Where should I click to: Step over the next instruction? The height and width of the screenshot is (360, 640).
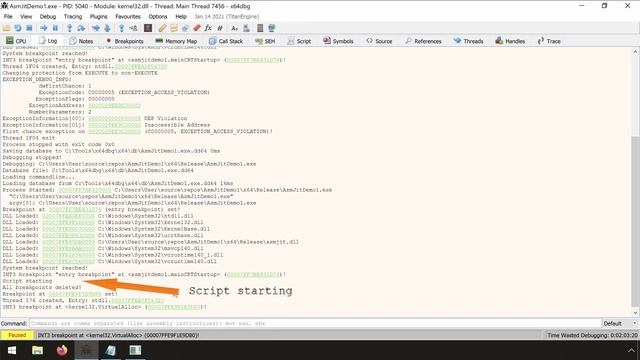[x=81, y=28]
